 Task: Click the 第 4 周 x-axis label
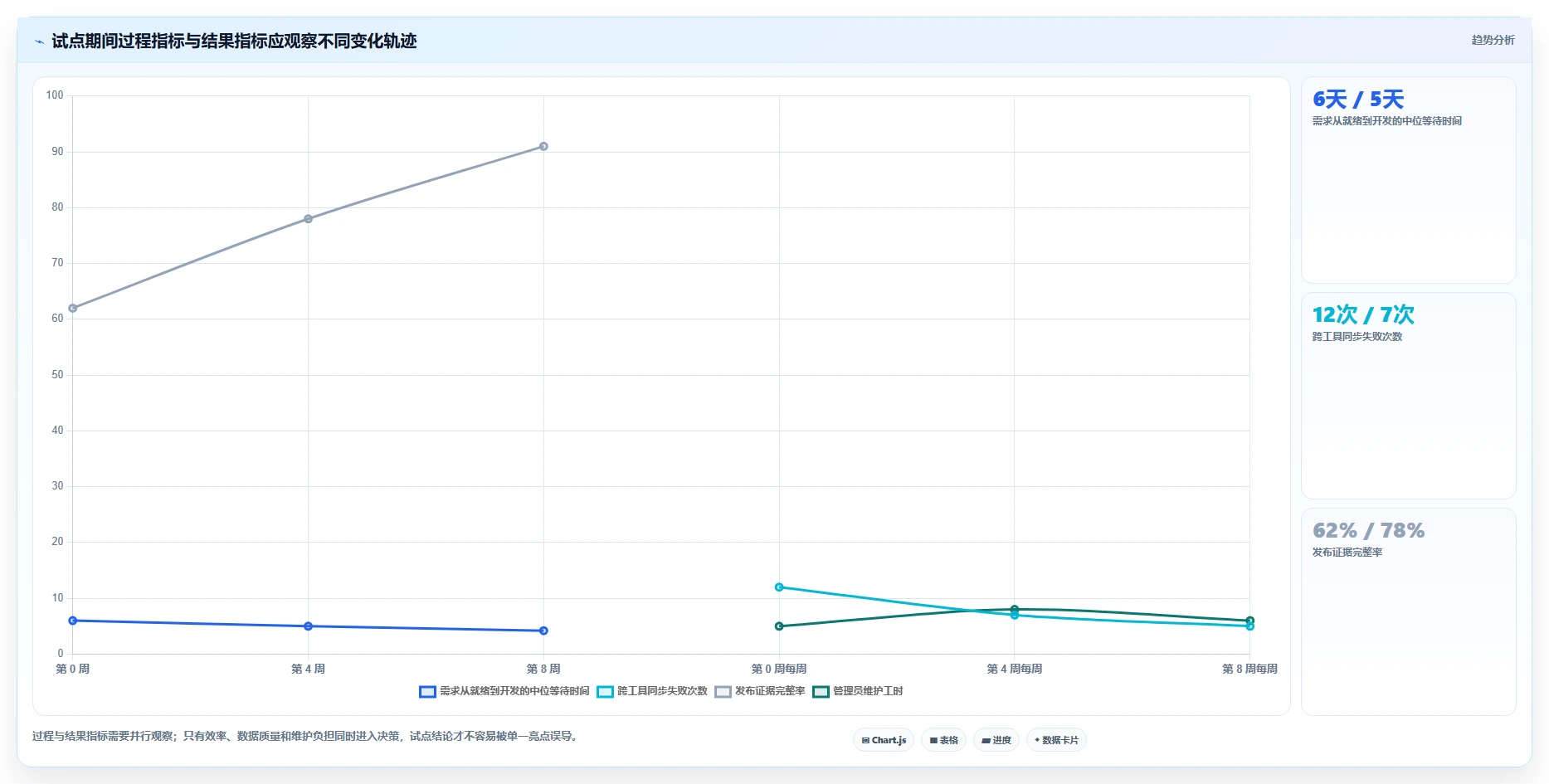[x=308, y=669]
